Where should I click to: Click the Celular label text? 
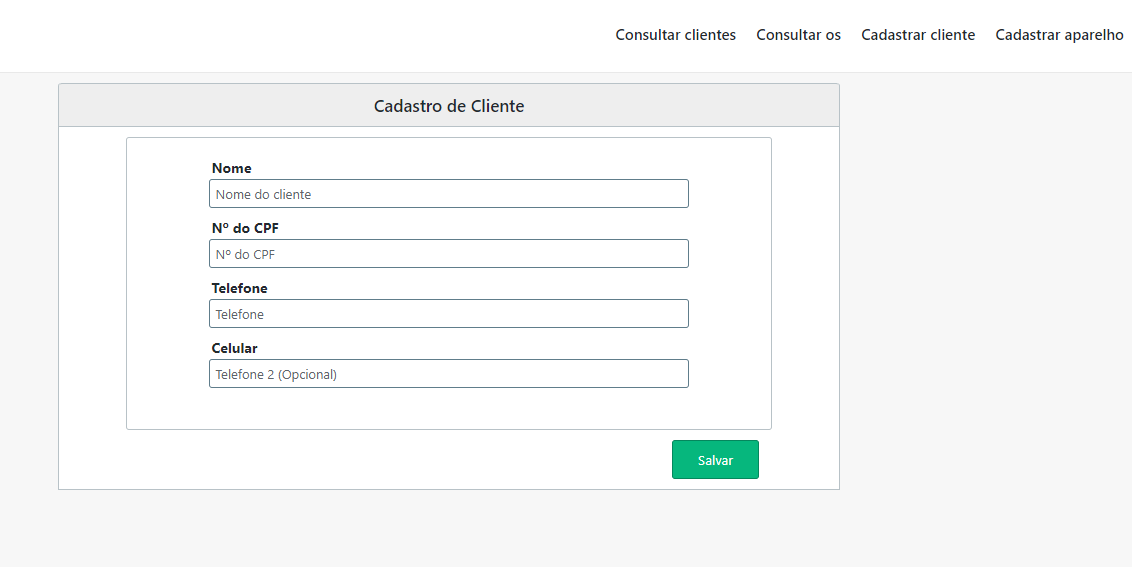click(234, 348)
